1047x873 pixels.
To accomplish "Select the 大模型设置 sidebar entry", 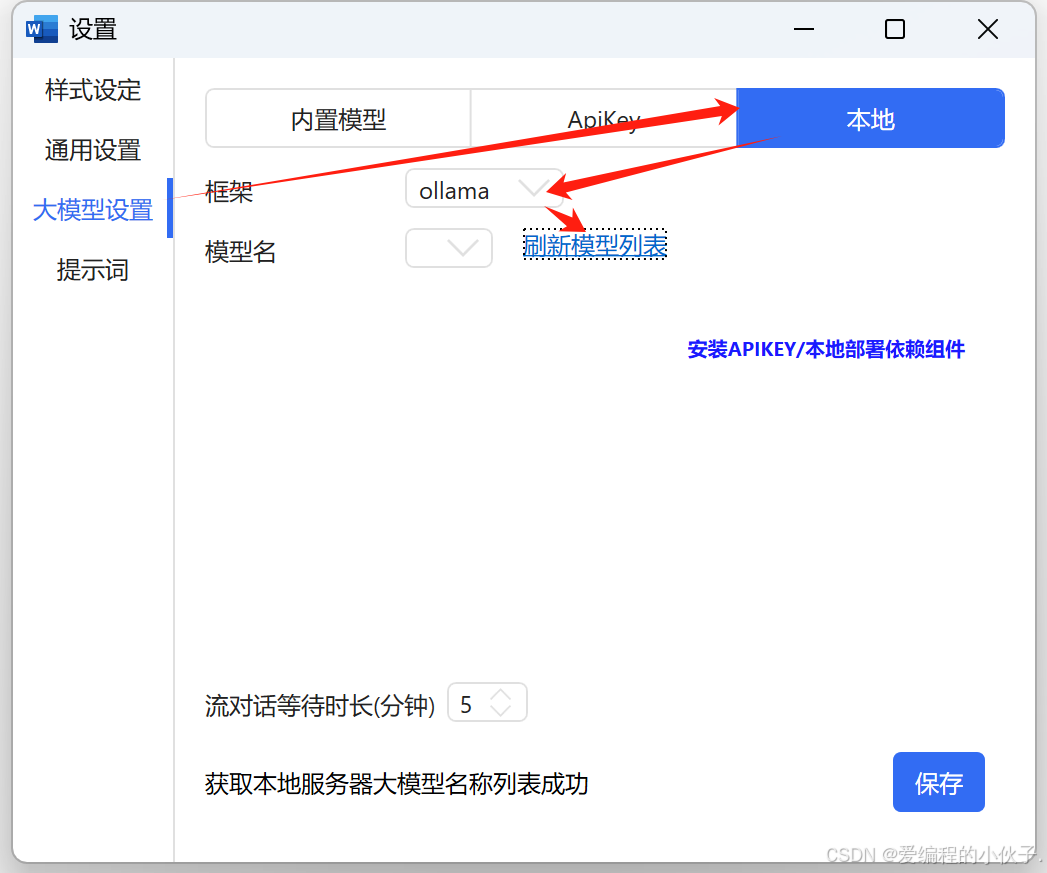I will click(x=92, y=209).
